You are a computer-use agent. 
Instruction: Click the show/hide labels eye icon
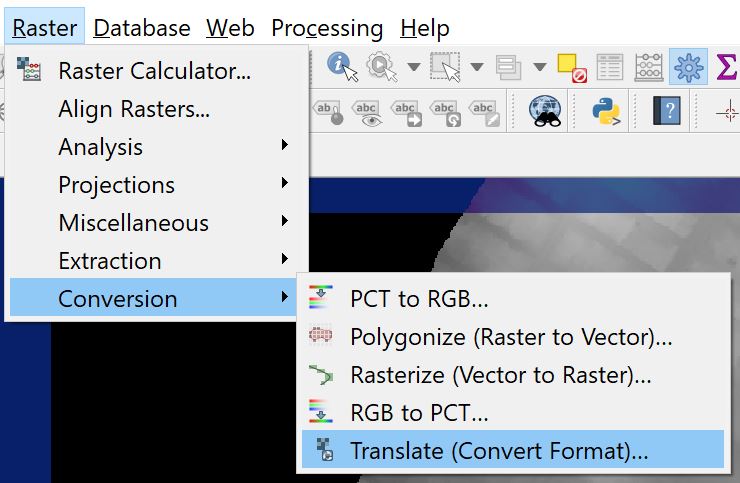point(367,113)
